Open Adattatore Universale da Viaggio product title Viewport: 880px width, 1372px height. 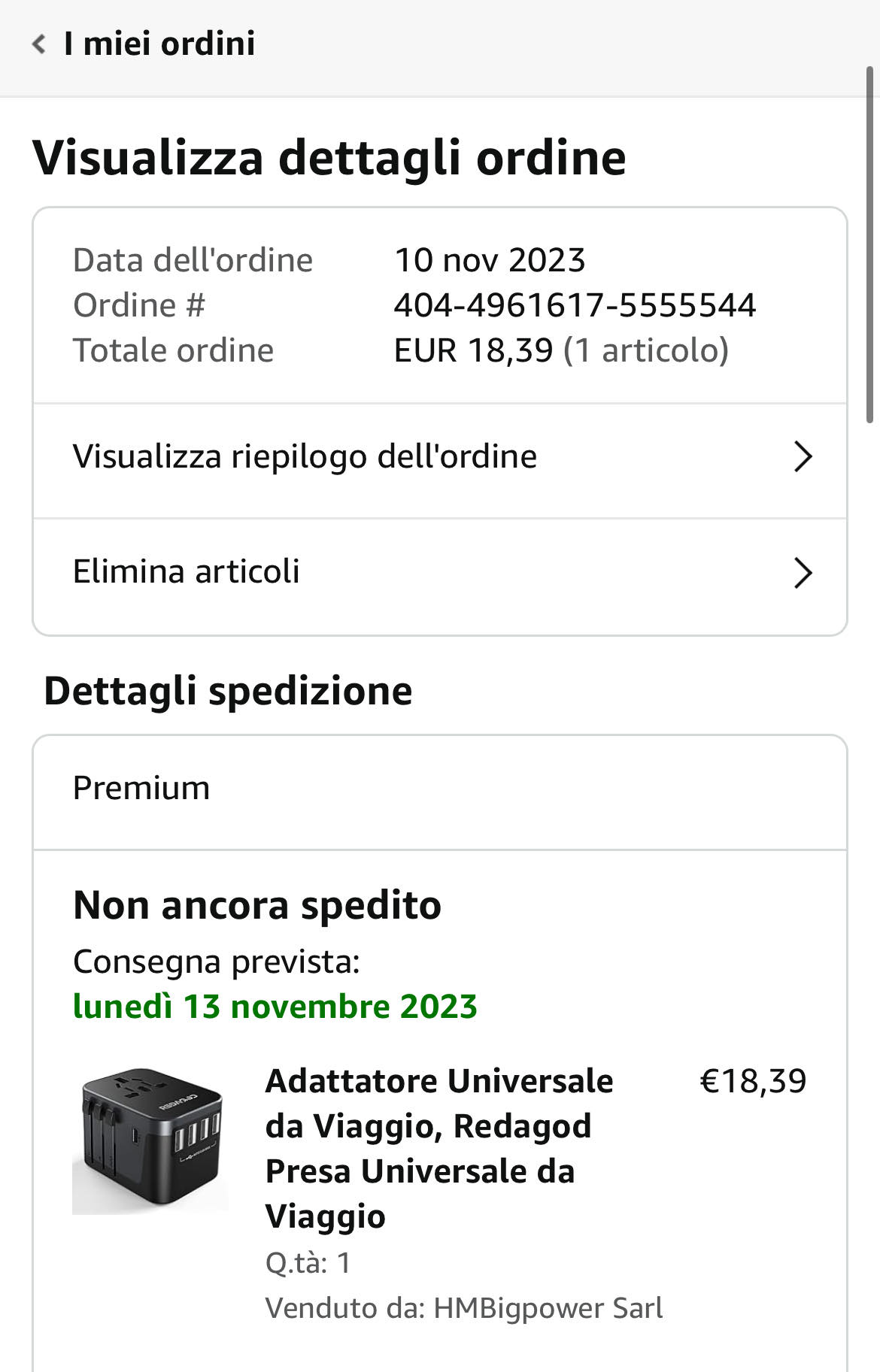pos(439,1148)
